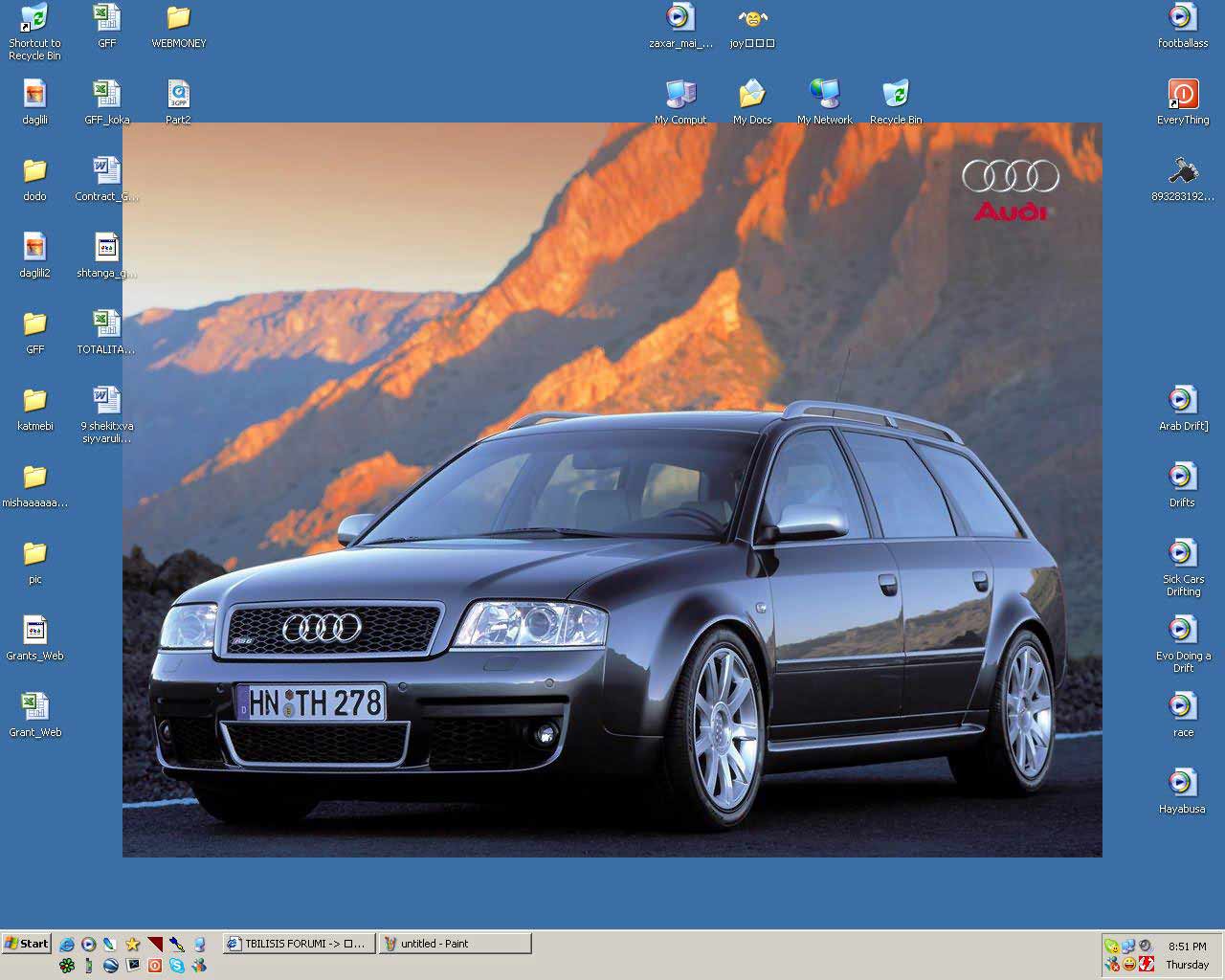Click the taskbar clock showing 8:51 PM
Image resolution: width=1225 pixels, height=980 pixels.
[1187, 946]
